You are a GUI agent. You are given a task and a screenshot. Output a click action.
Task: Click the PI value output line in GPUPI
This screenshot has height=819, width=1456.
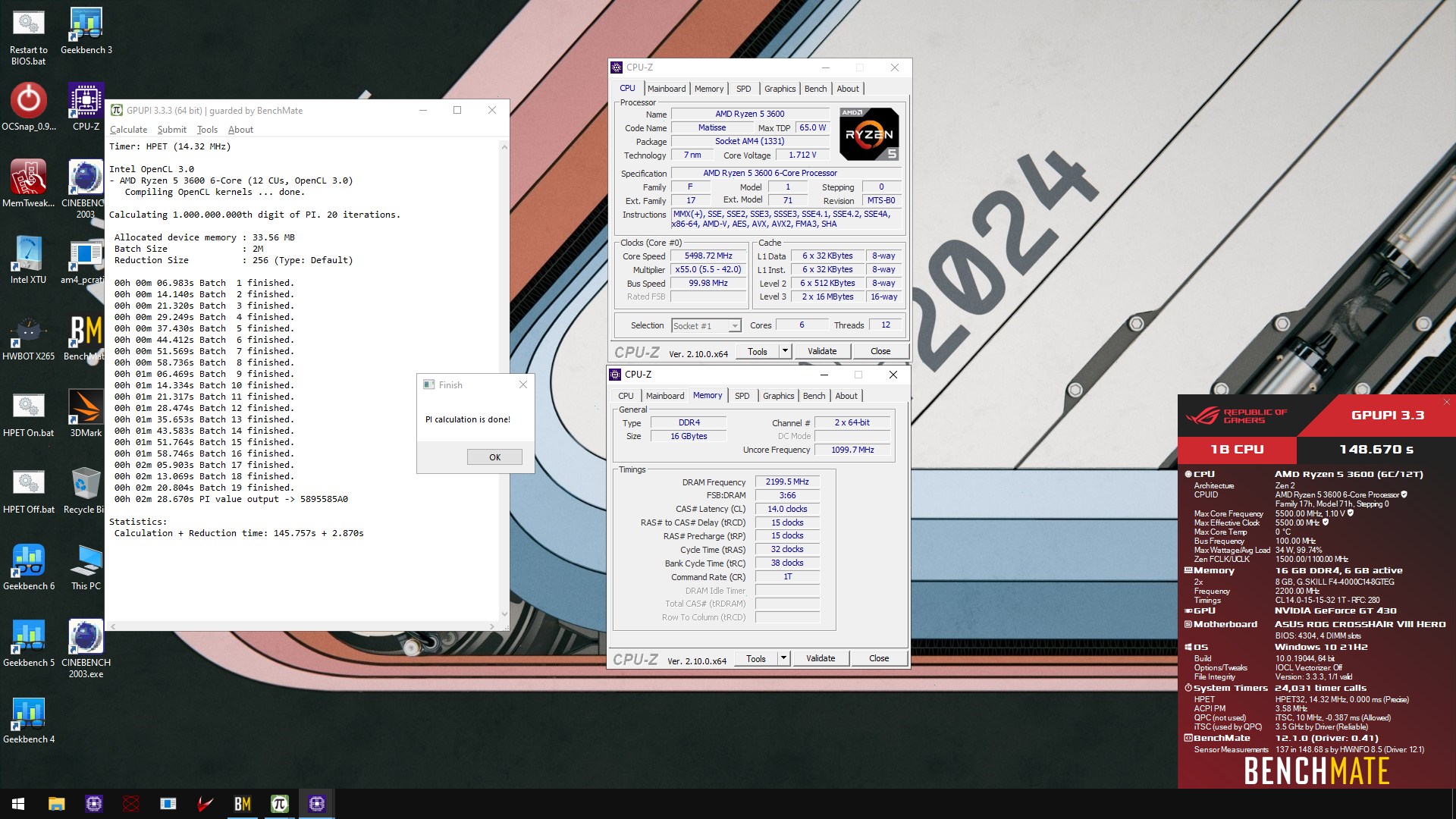pyautogui.click(x=231, y=499)
